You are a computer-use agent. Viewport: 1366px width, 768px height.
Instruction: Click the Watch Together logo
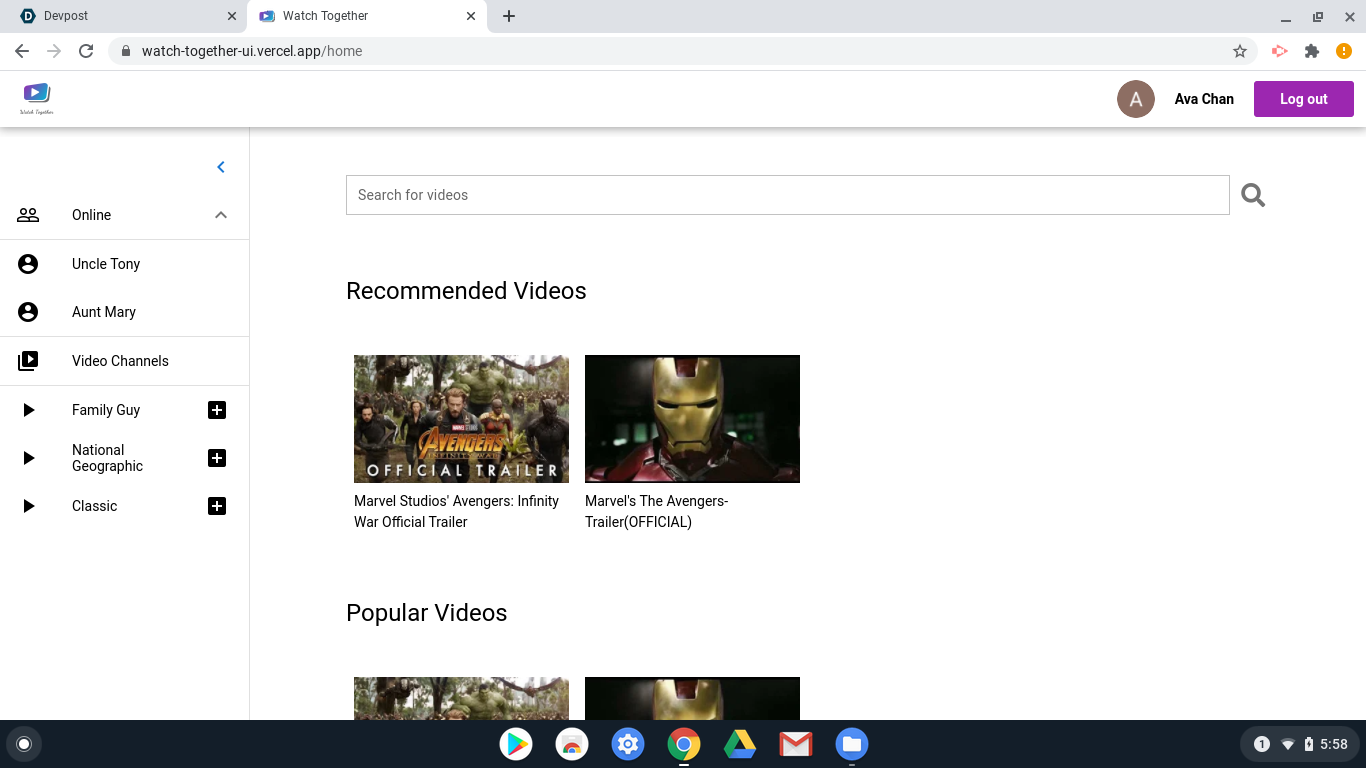(37, 98)
